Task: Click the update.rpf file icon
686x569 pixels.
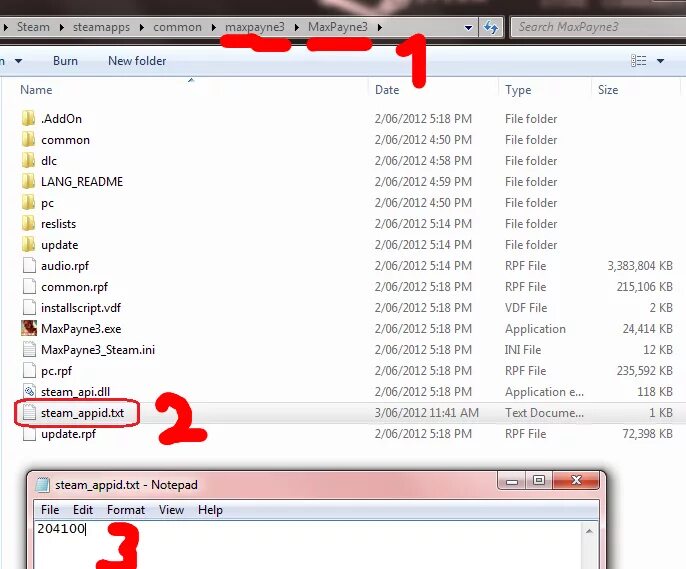Action: [29, 433]
